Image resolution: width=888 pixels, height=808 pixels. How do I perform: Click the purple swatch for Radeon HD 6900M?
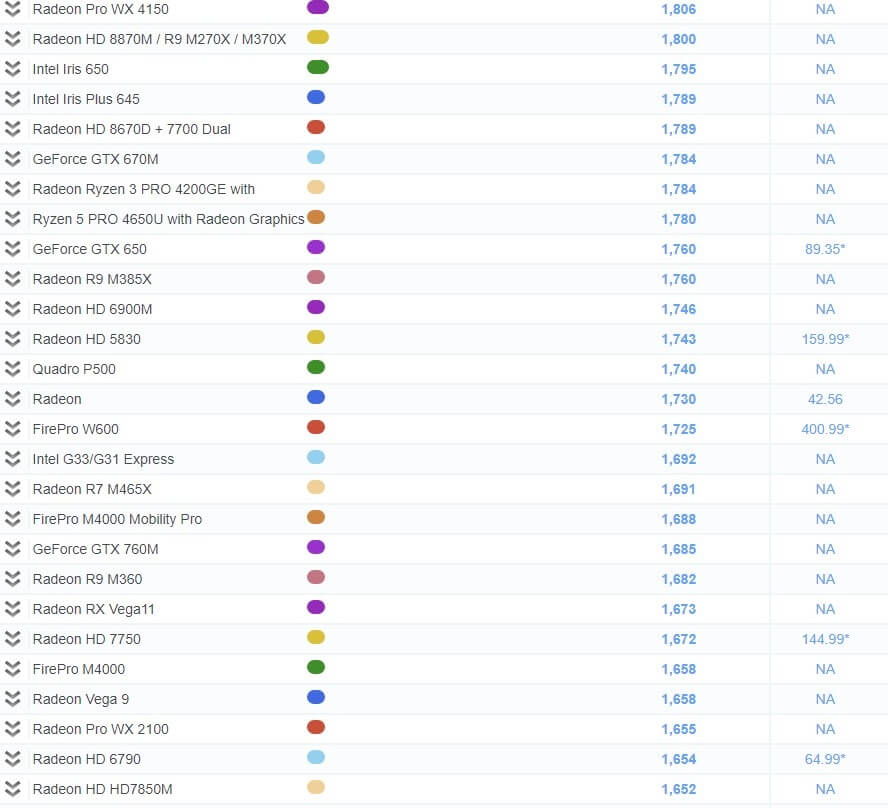(316, 307)
